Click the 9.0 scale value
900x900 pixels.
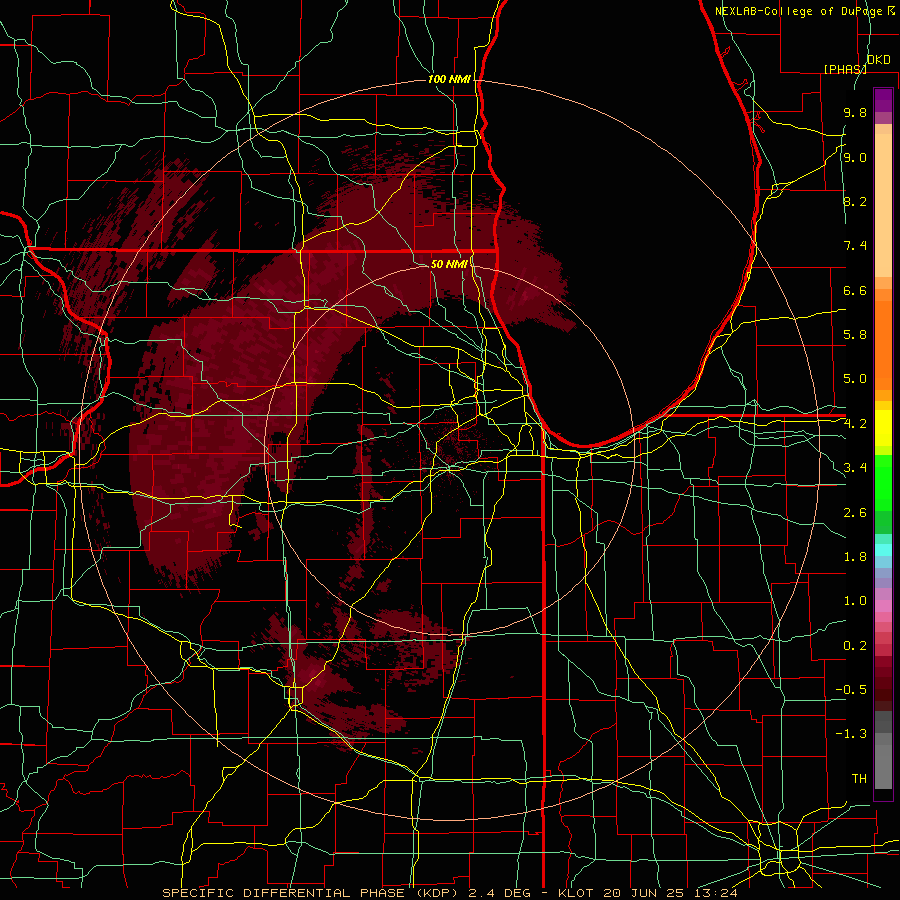[855, 157]
